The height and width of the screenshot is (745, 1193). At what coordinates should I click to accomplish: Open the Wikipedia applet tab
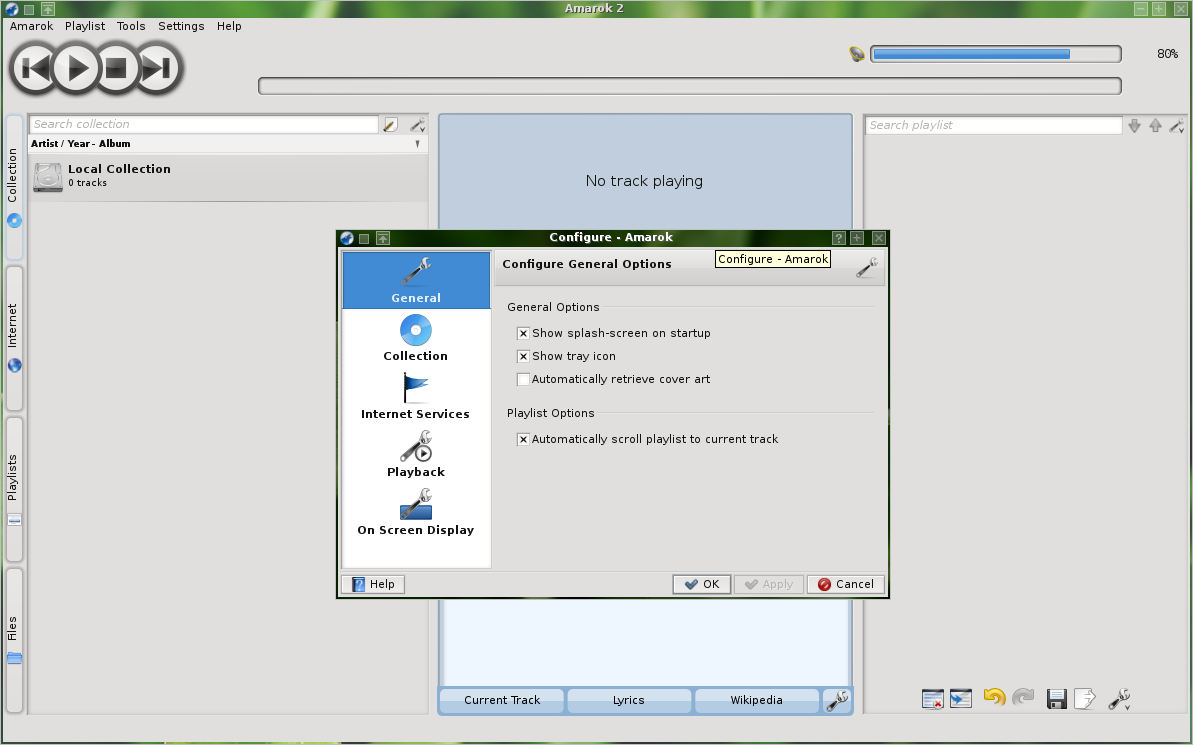tap(756, 700)
